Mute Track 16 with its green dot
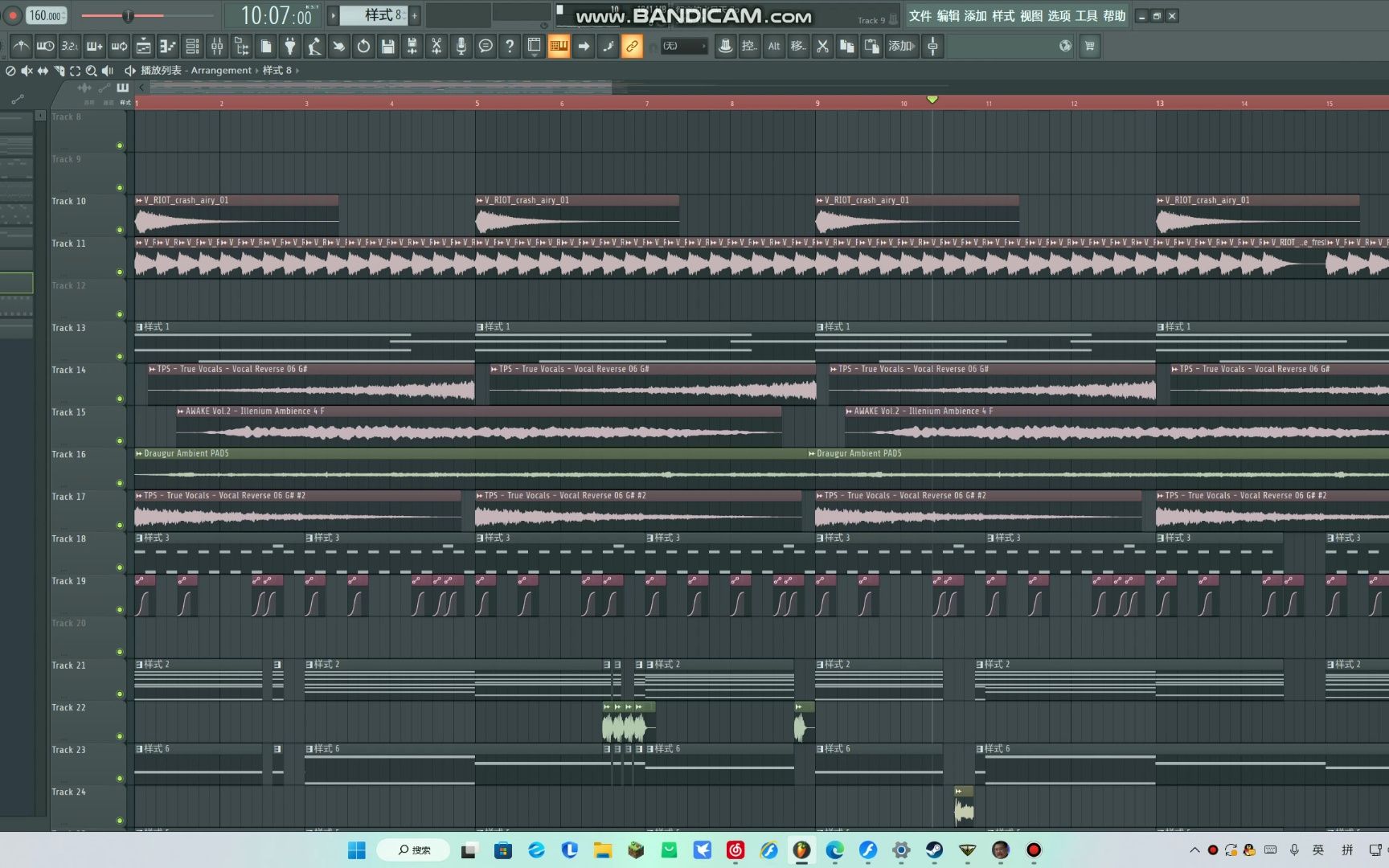The width and height of the screenshot is (1389, 868). 120,483
